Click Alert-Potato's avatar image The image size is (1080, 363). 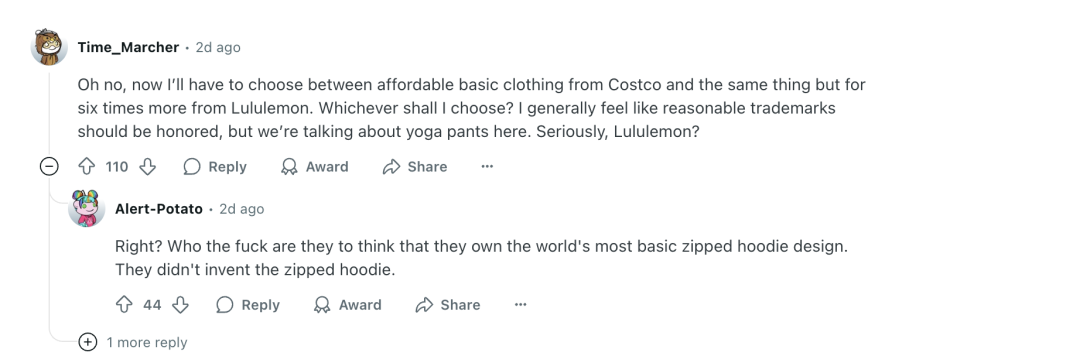pos(86,208)
